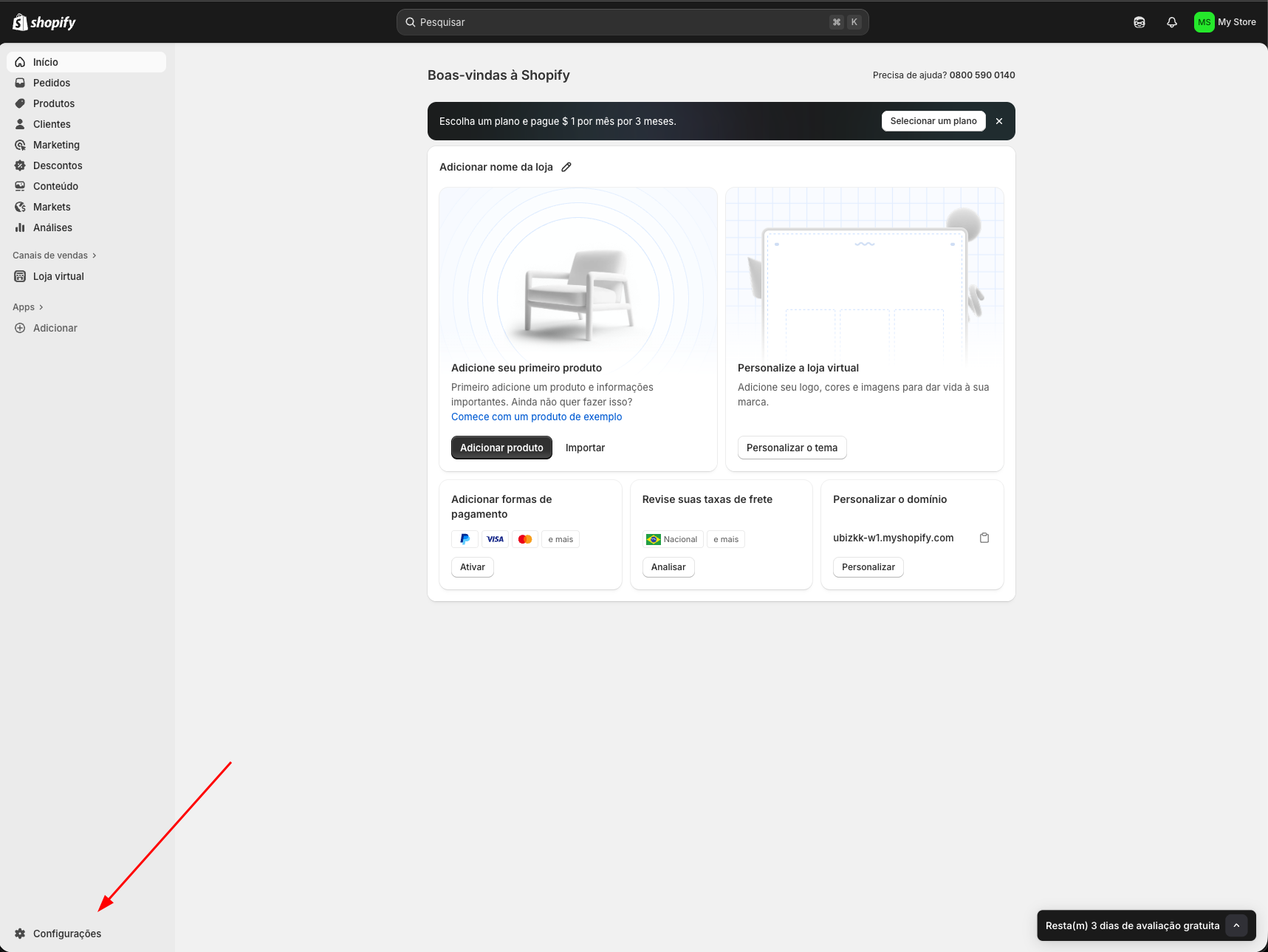
Task: Click the PayPal payment icon
Action: [x=465, y=539]
